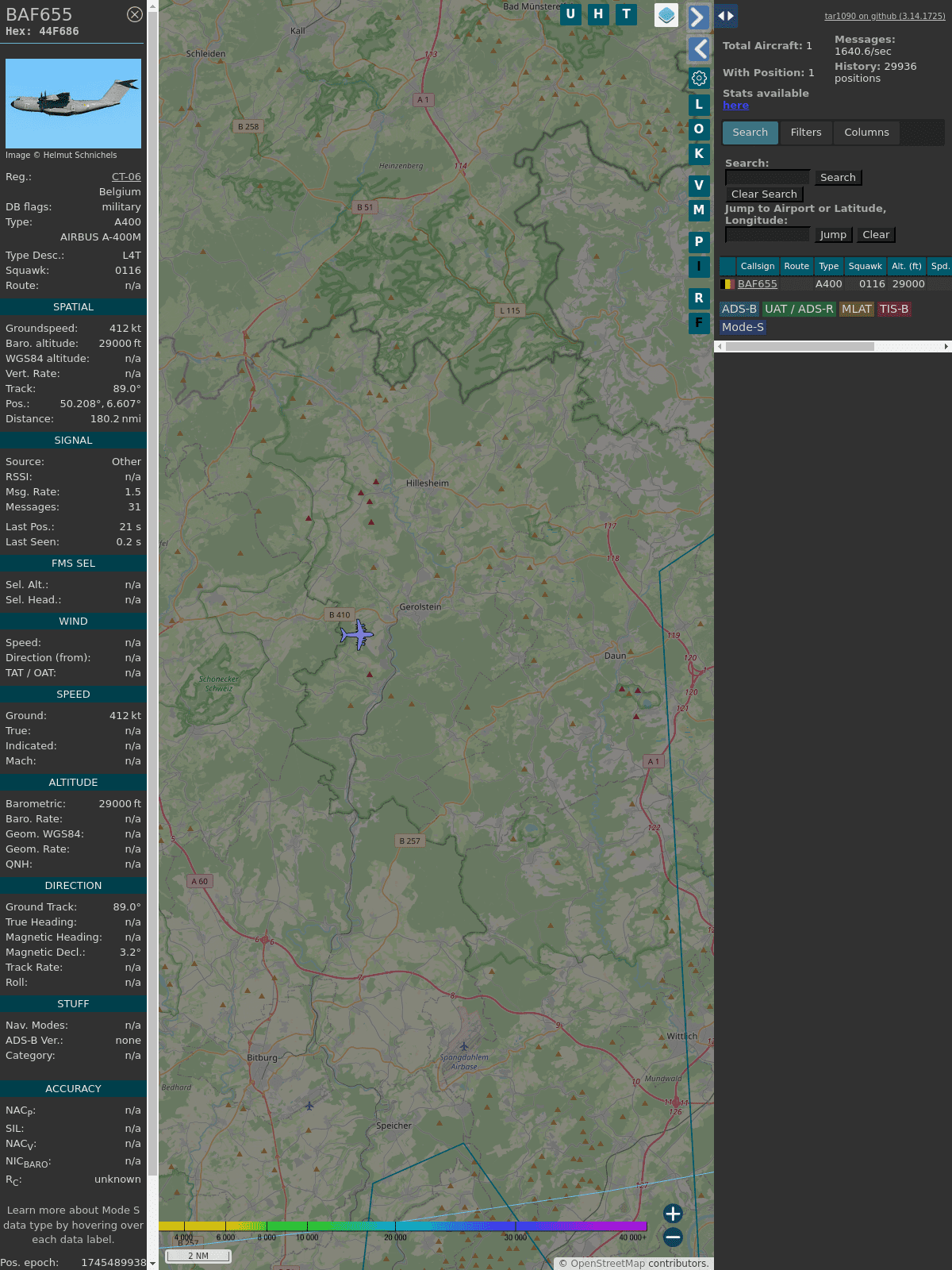Click the A400 type cell in table
The height and width of the screenshot is (1270, 952).
coord(829,284)
